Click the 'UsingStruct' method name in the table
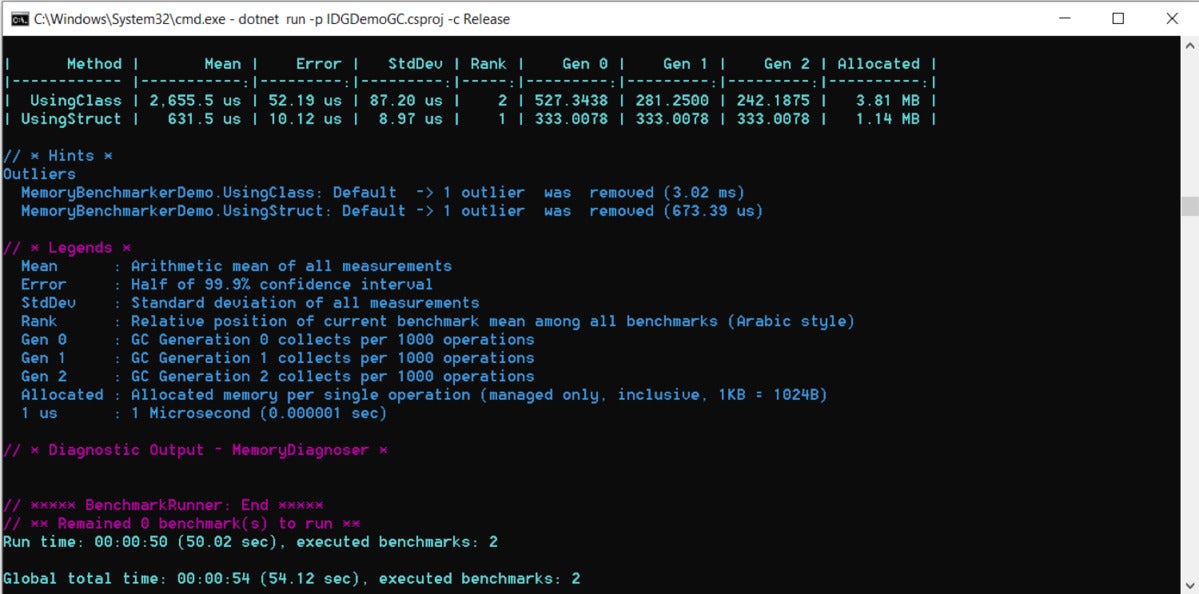Screen dimensions: 1199x594 [71, 119]
